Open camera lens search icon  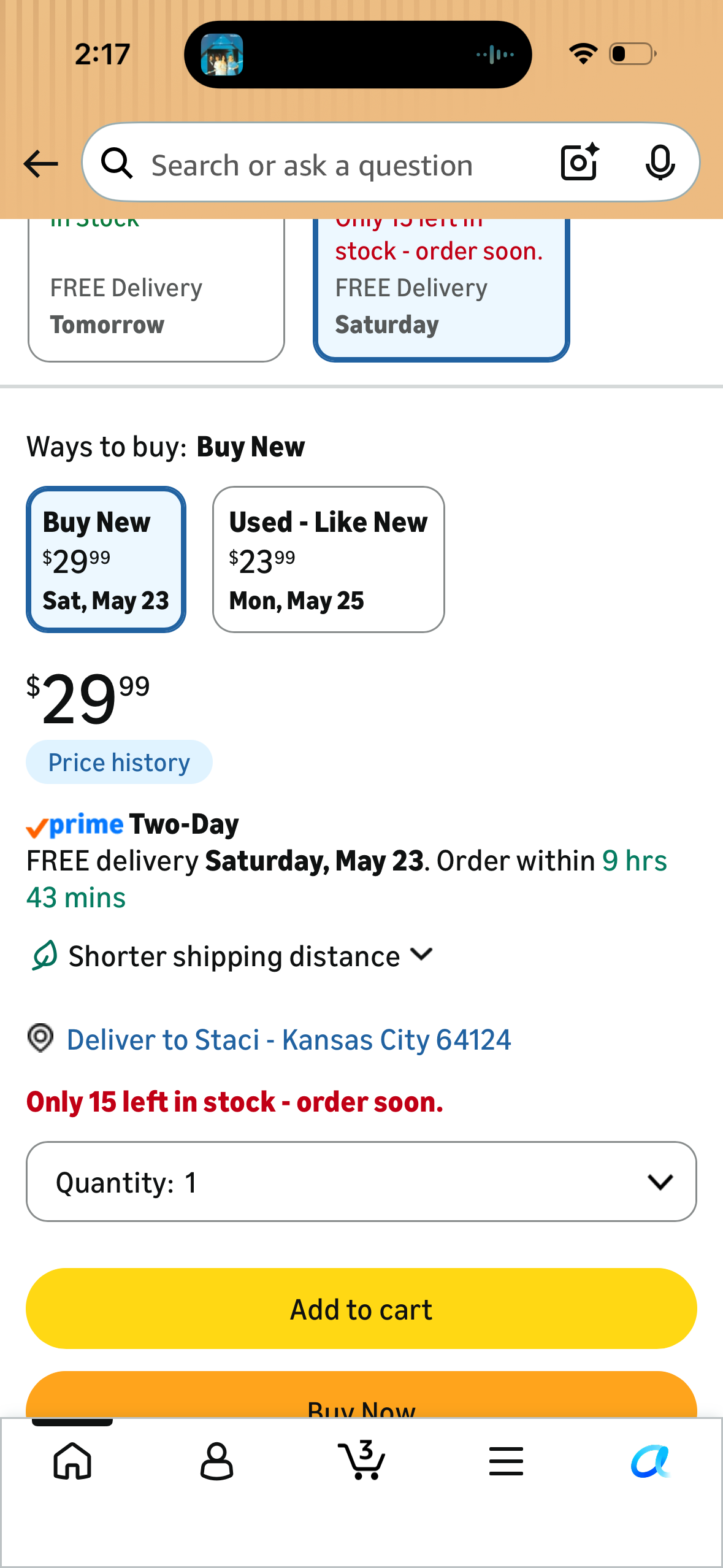pos(580,162)
